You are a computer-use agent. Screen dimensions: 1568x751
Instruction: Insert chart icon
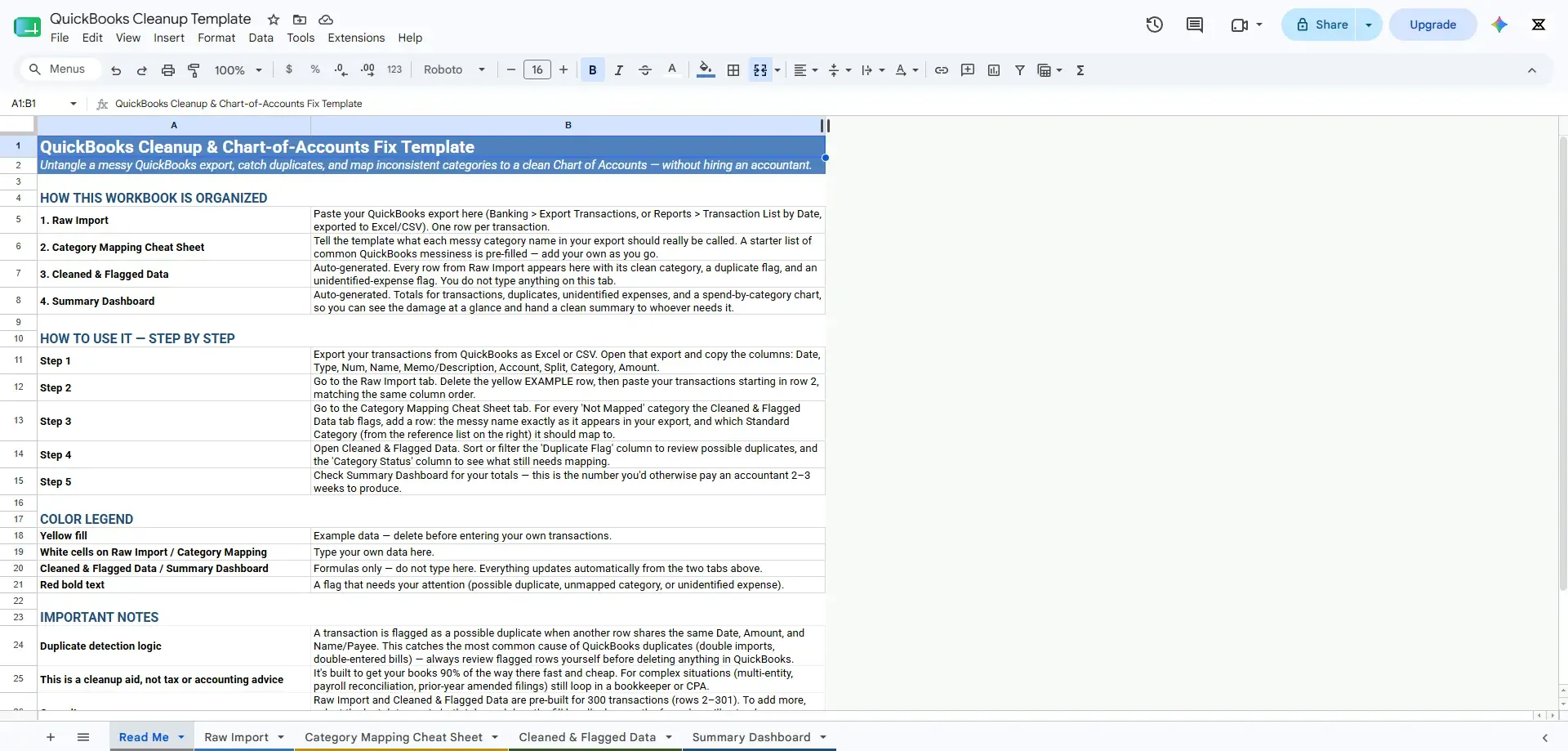[994, 70]
